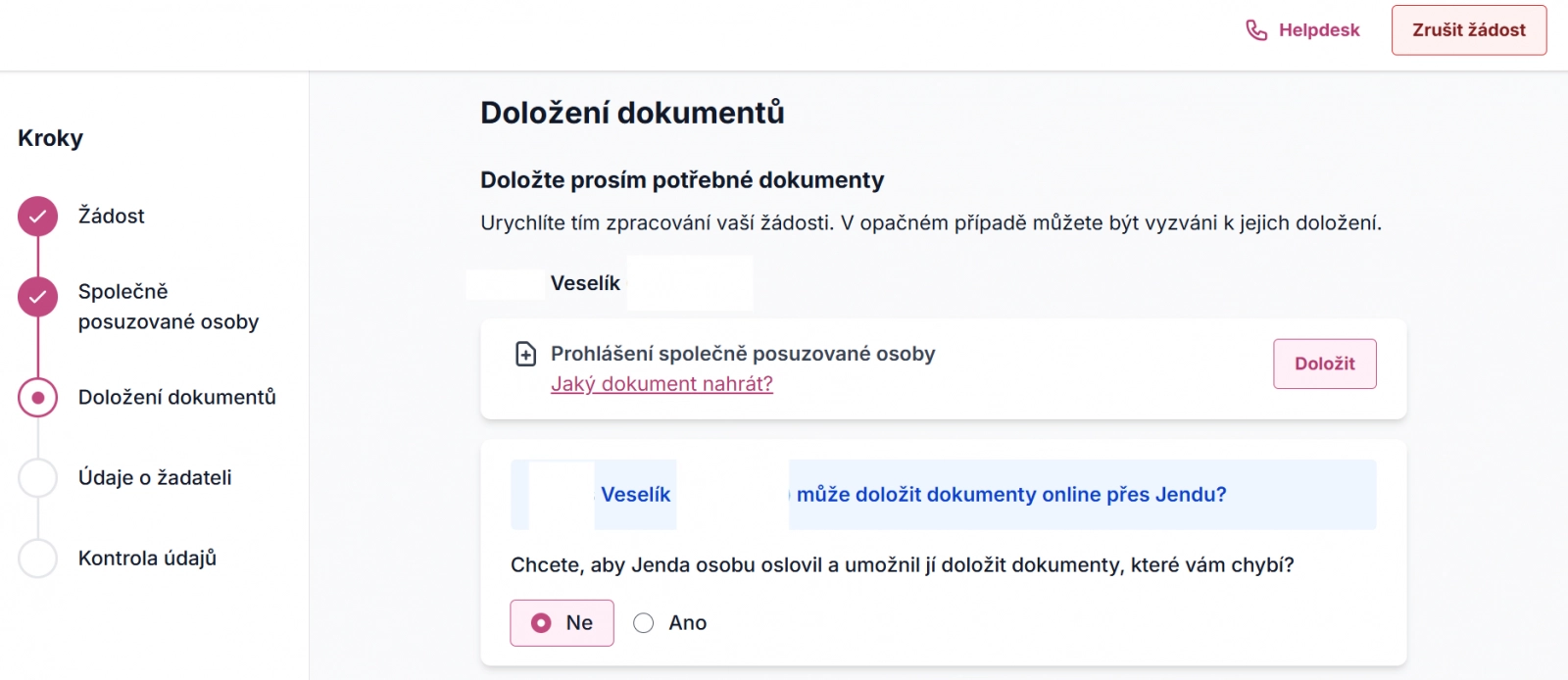1568x680 pixels.
Task: Open the Helpdesk link
Action: pyautogui.click(x=1319, y=30)
